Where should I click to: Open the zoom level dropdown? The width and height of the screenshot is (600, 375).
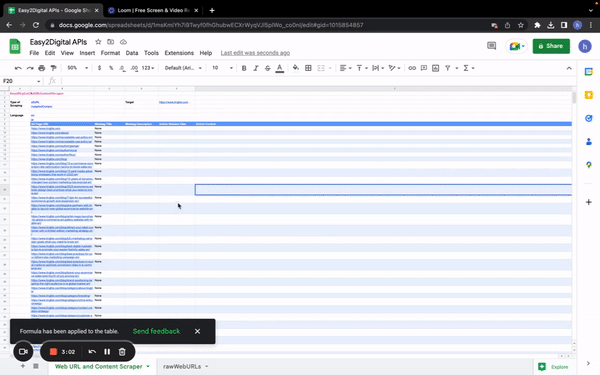[x=77, y=68]
